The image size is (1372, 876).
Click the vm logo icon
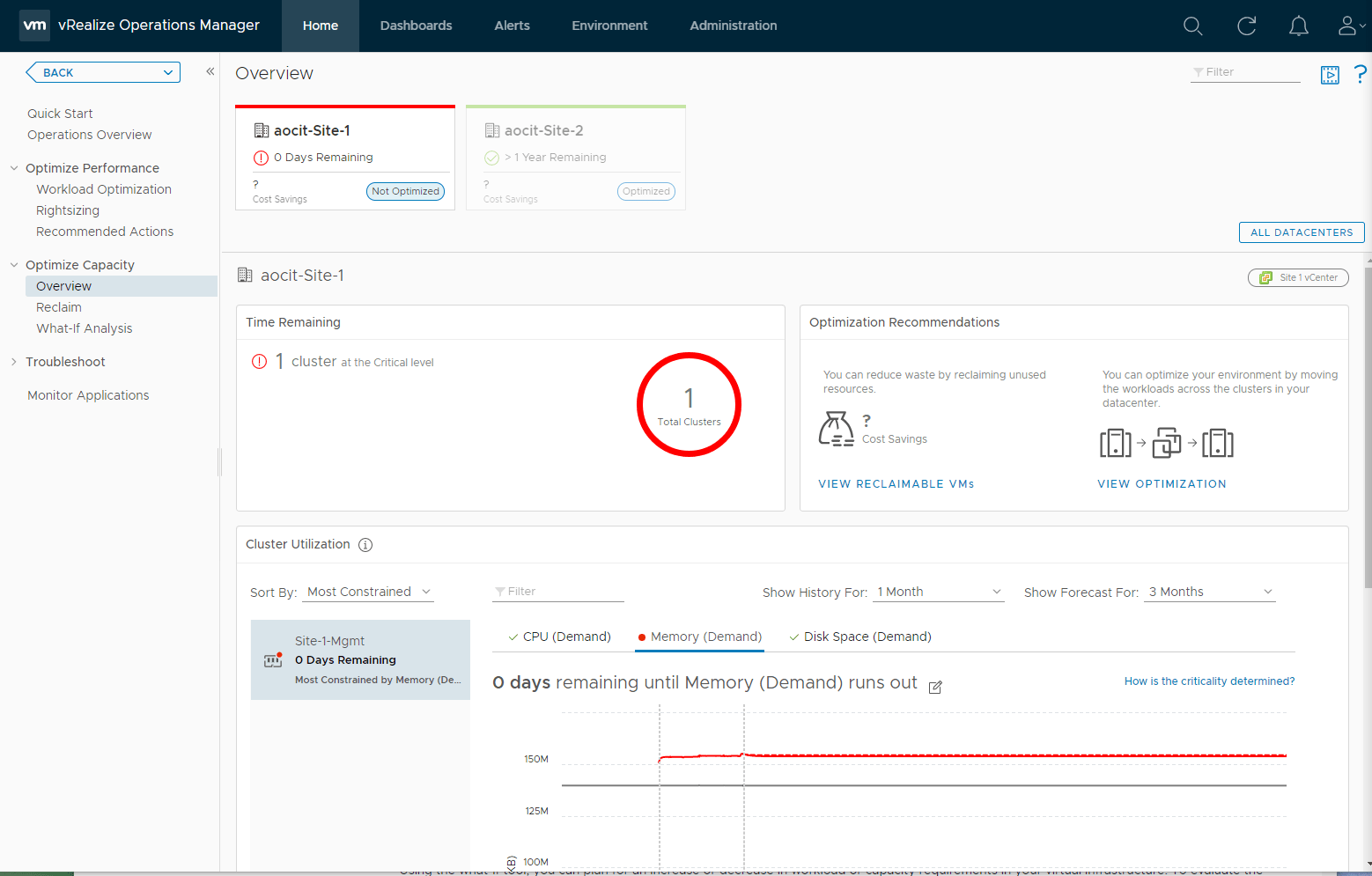coord(35,26)
